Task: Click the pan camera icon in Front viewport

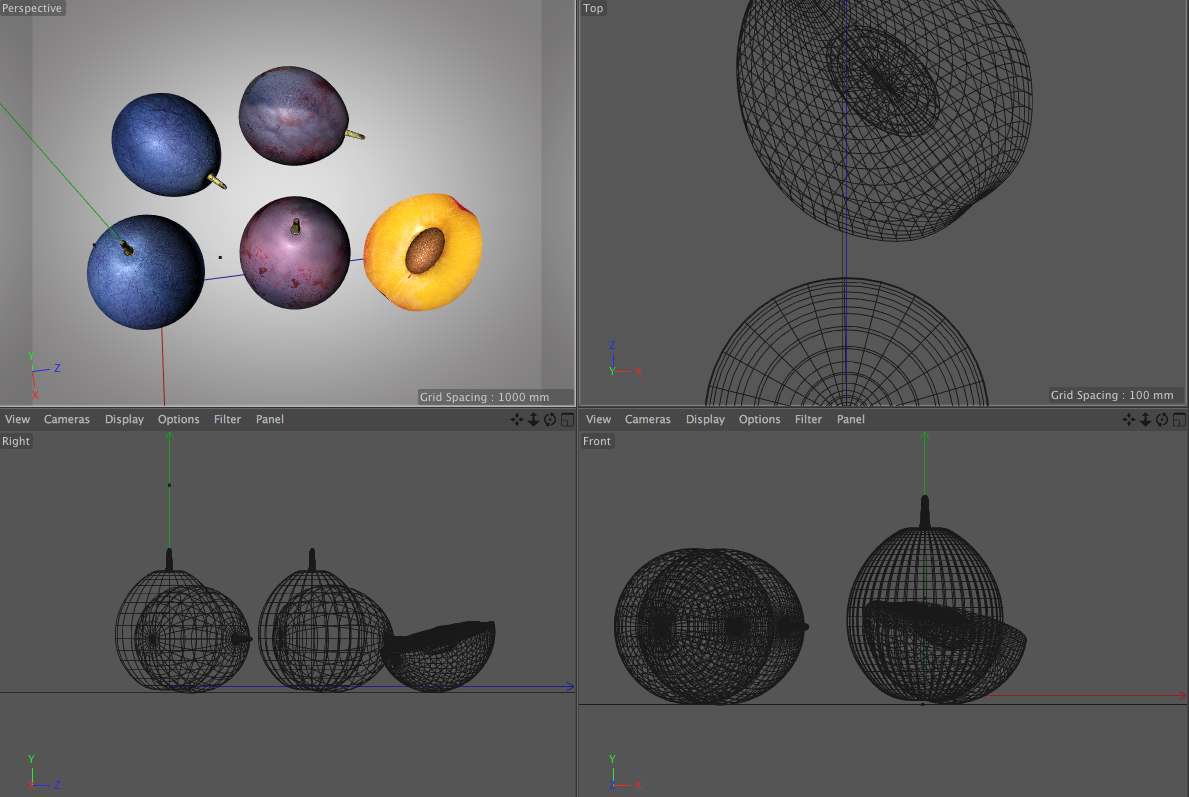Action: pos(1129,420)
